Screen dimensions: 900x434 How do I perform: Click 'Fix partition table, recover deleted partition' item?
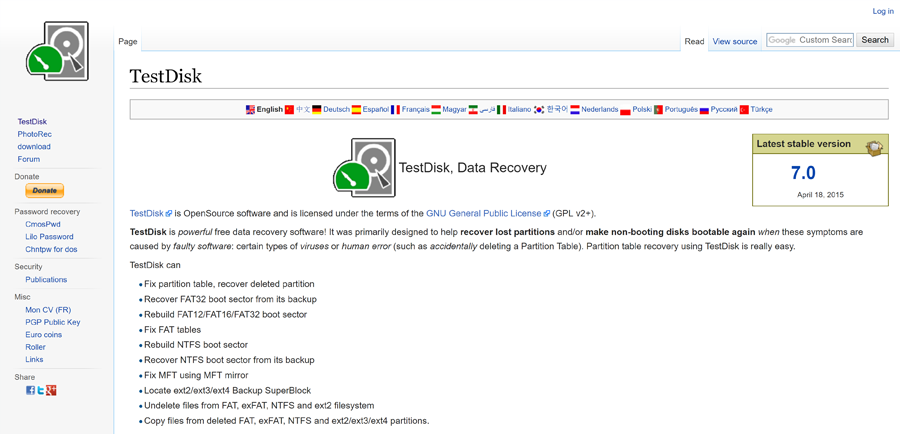(229, 284)
